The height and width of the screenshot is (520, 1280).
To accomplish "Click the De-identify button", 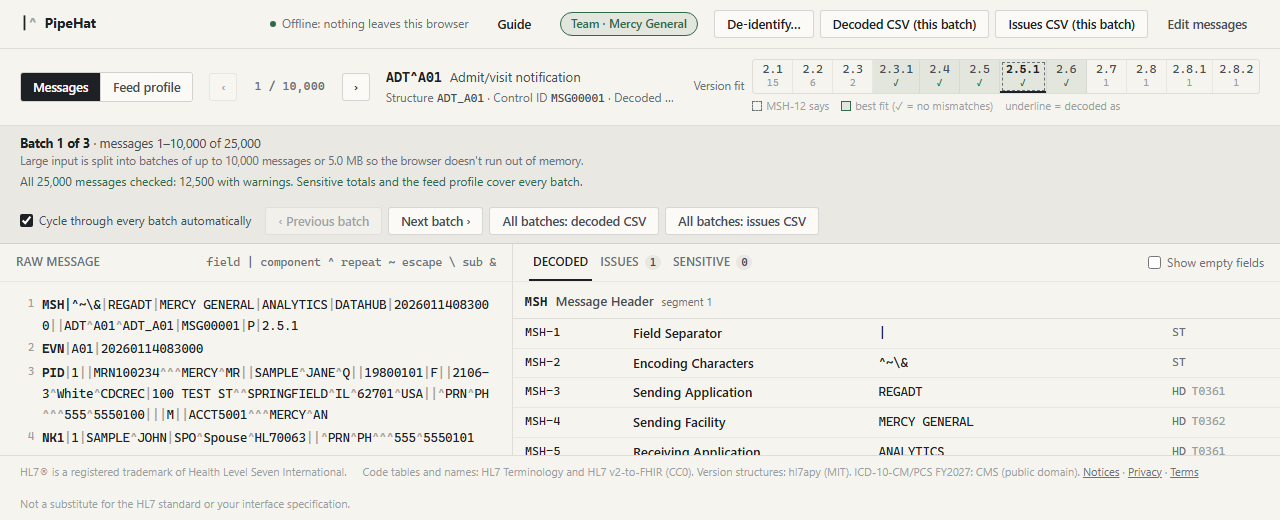I will coord(764,24).
